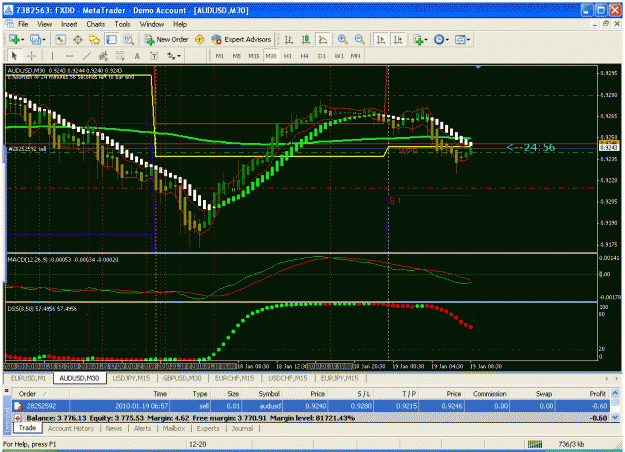Click the 736/3 kb connection status
Image resolution: width=625 pixels, height=452 pixels.
[571, 444]
